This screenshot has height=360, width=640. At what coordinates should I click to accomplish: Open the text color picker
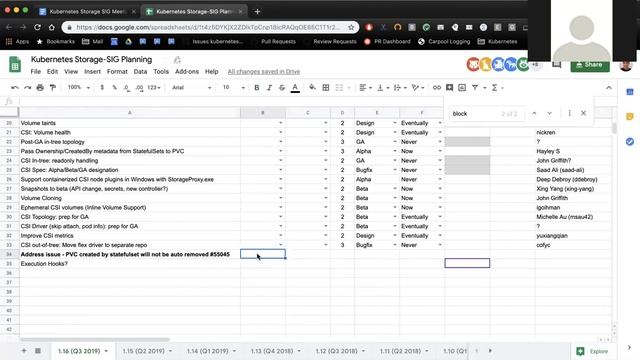click(295, 88)
